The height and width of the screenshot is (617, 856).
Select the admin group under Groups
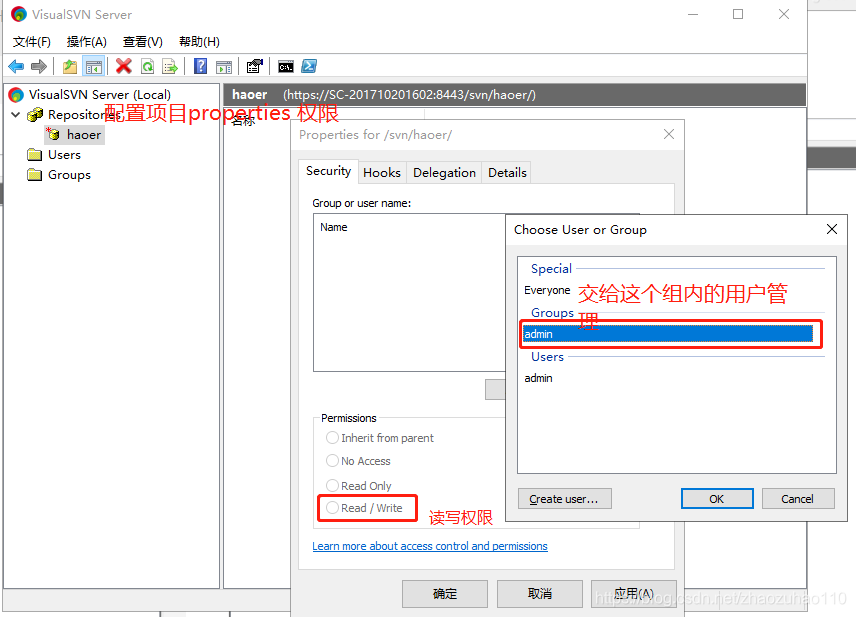[x=668, y=334]
